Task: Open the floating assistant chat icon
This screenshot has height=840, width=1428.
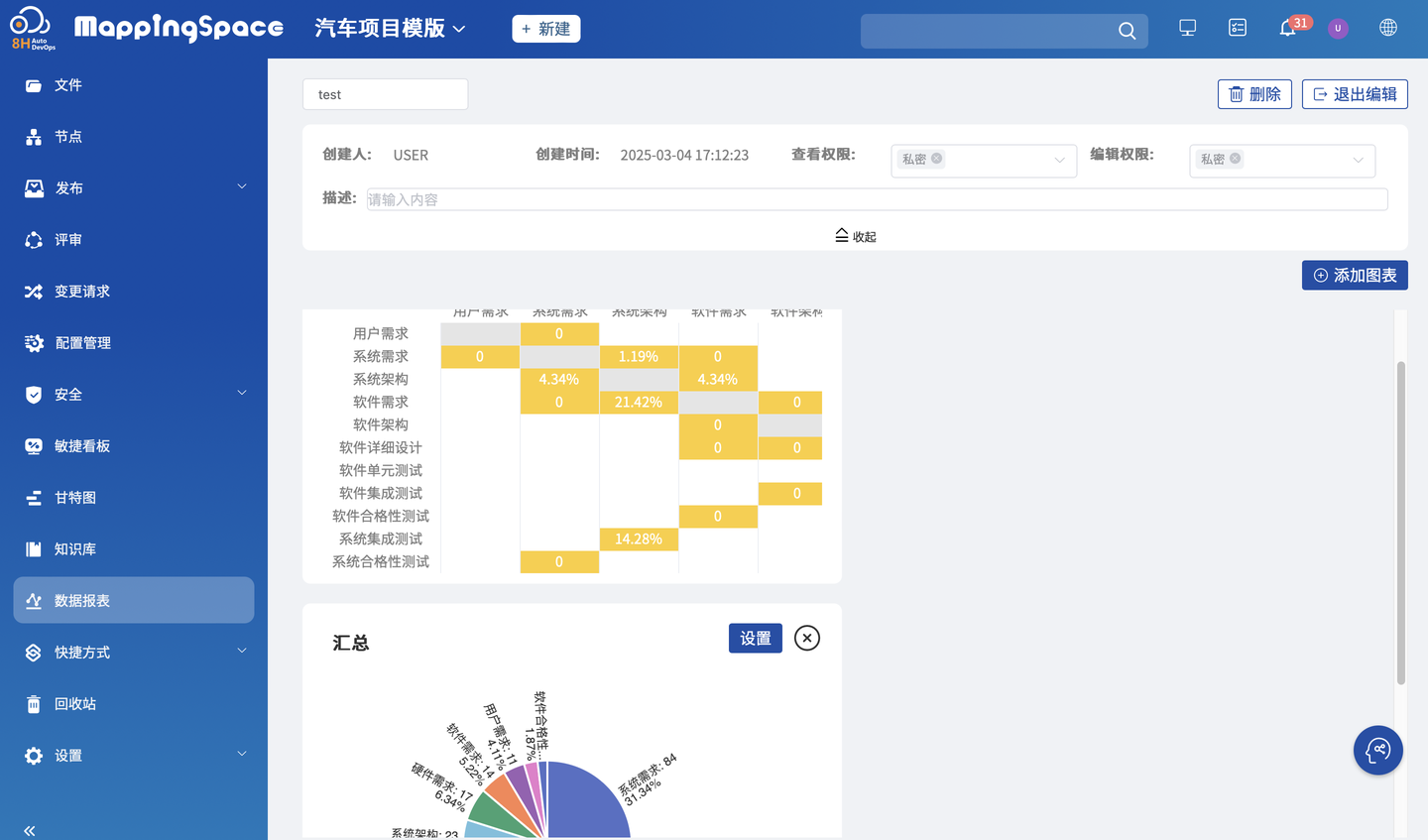Action: pyautogui.click(x=1378, y=750)
